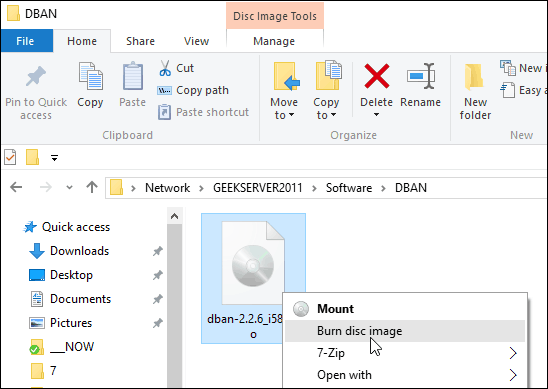548x389 pixels.
Task: Open the folder named 7 in navigation pane
Action: click(53, 371)
